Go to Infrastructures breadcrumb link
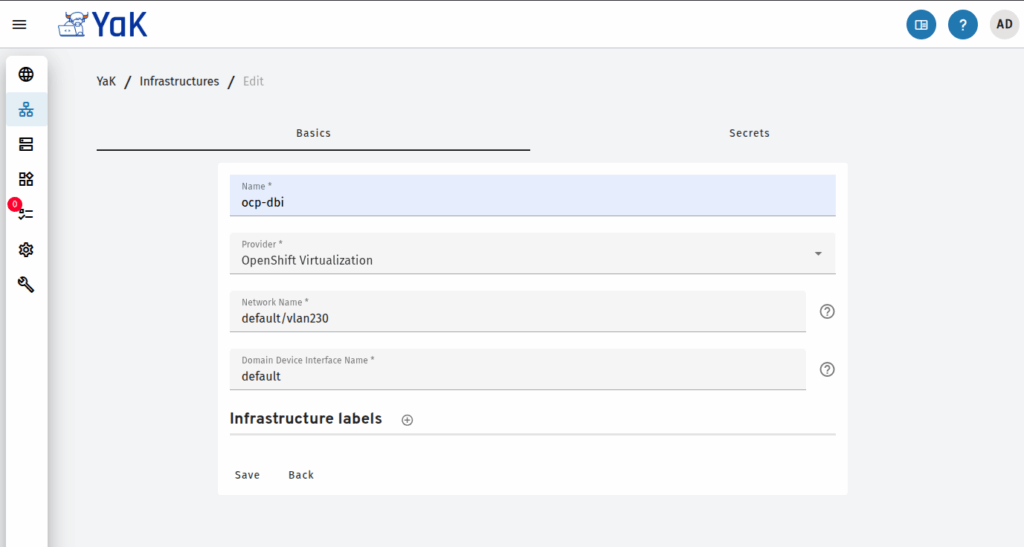Viewport: 1024px width, 547px height. pyautogui.click(x=179, y=82)
